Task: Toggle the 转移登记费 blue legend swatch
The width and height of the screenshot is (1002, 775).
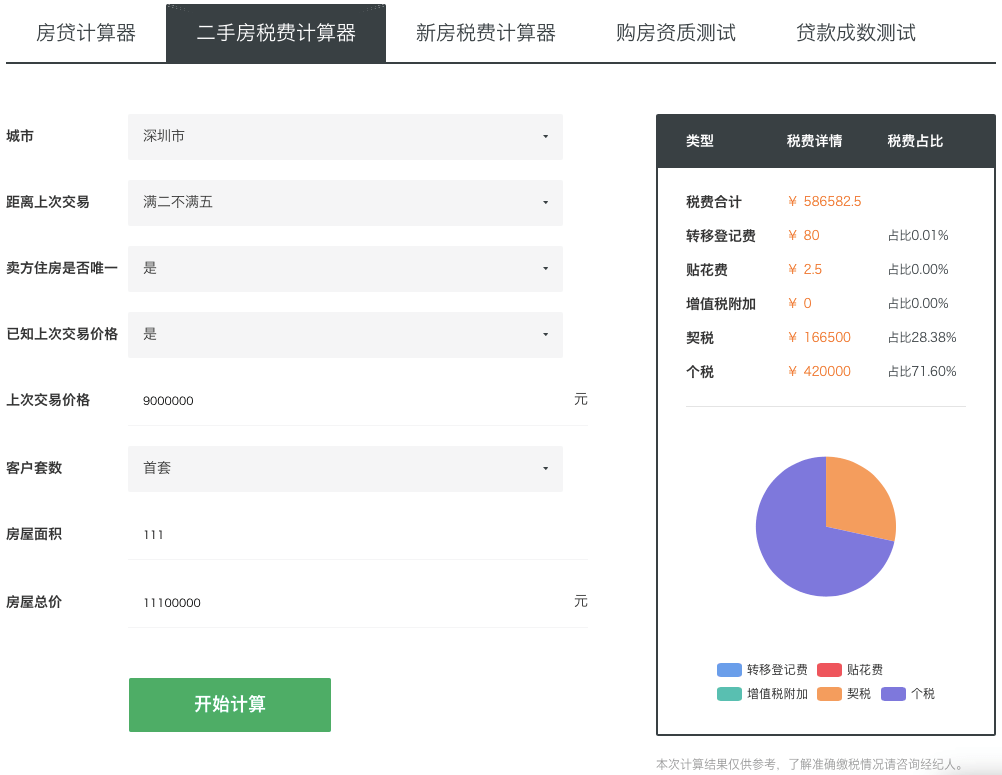Action: click(729, 670)
